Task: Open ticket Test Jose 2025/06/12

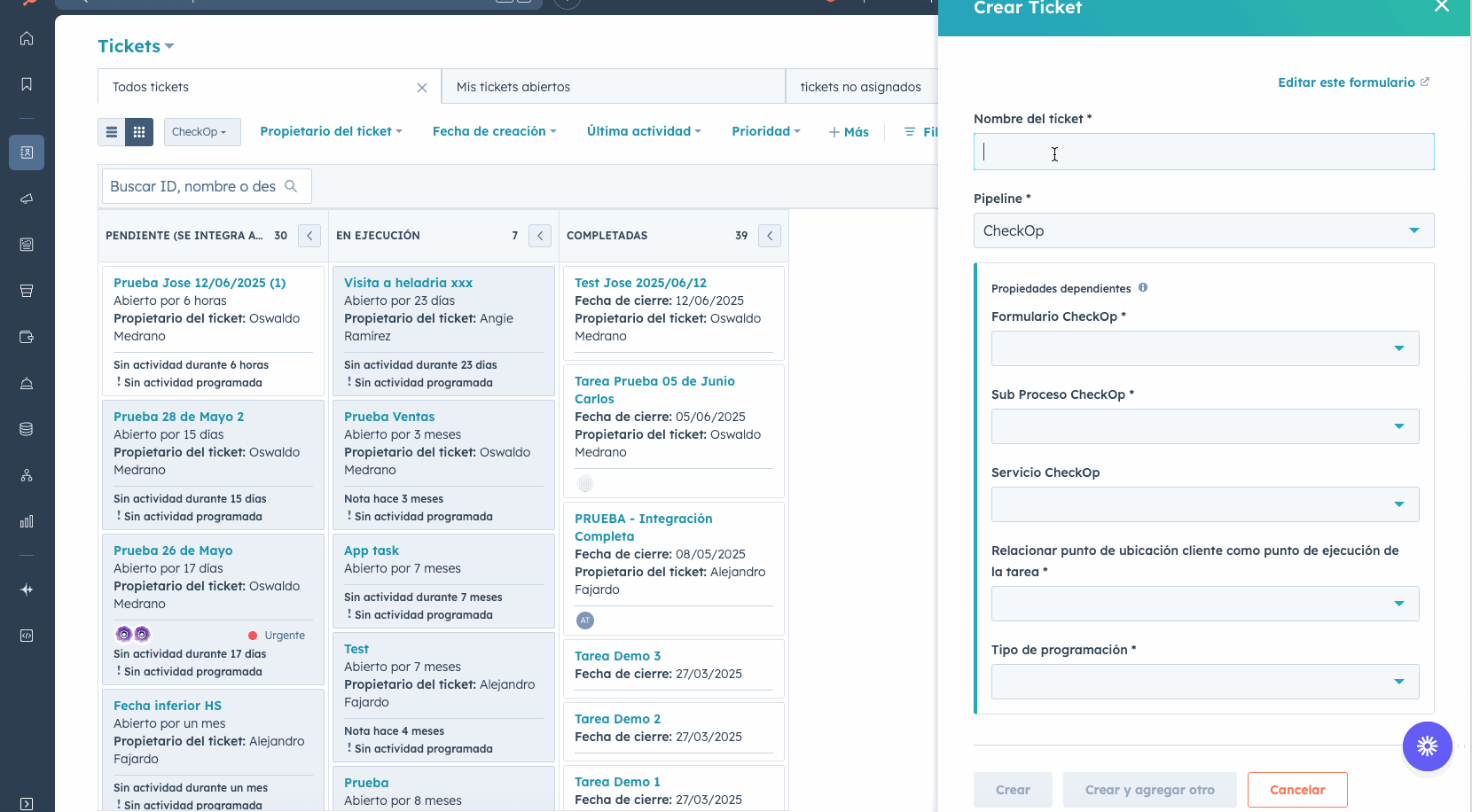Action: click(640, 283)
